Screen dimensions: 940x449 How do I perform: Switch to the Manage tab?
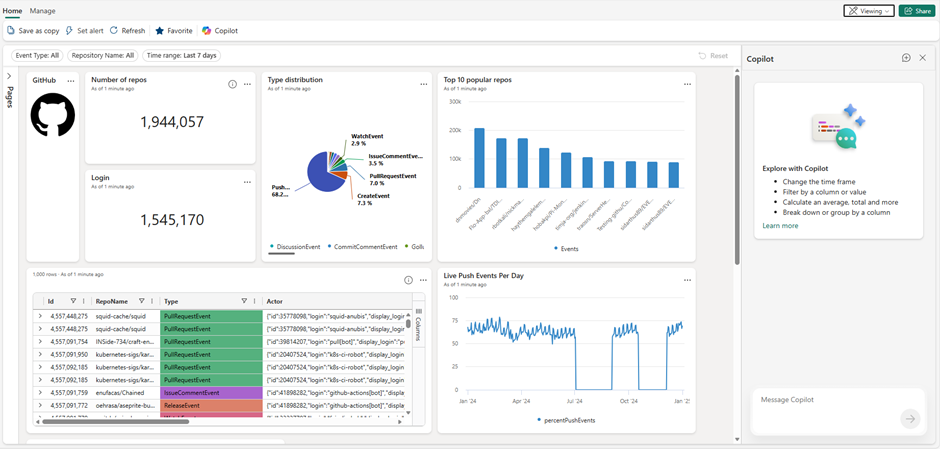tap(43, 11)
